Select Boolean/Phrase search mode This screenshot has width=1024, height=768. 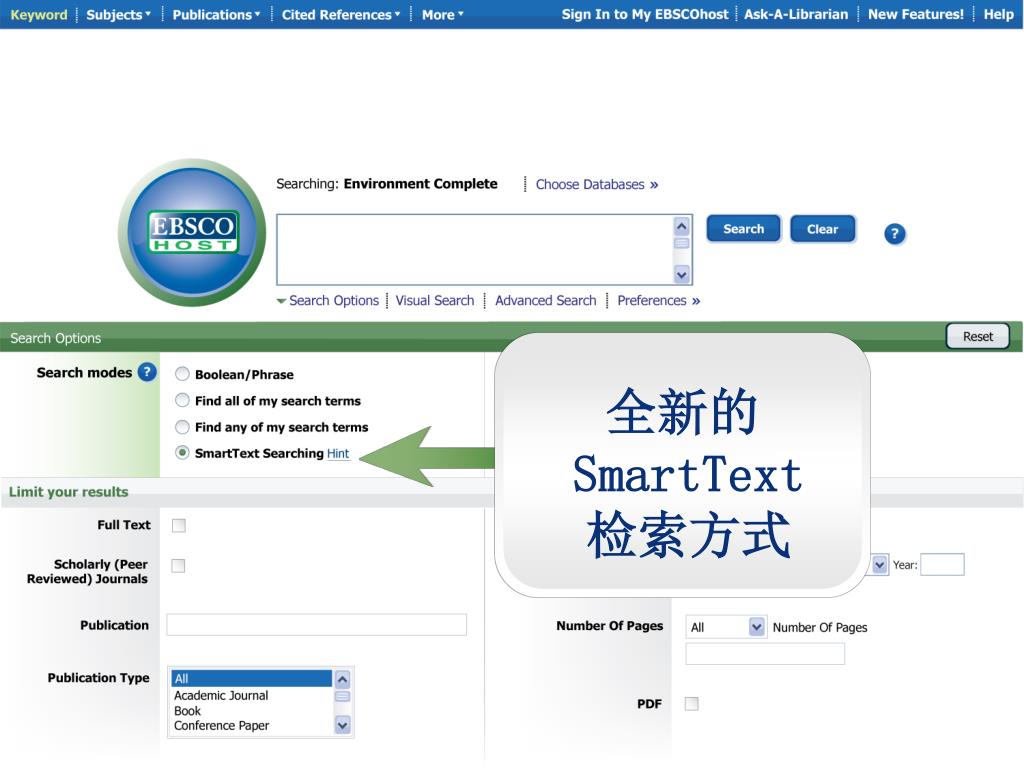[x=182, y=374]
